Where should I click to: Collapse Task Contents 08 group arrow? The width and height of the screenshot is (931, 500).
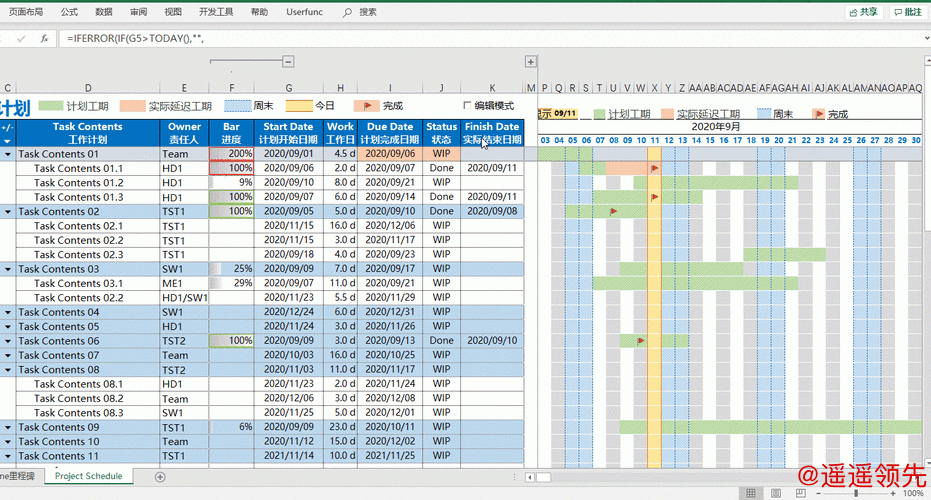(7, 370)
